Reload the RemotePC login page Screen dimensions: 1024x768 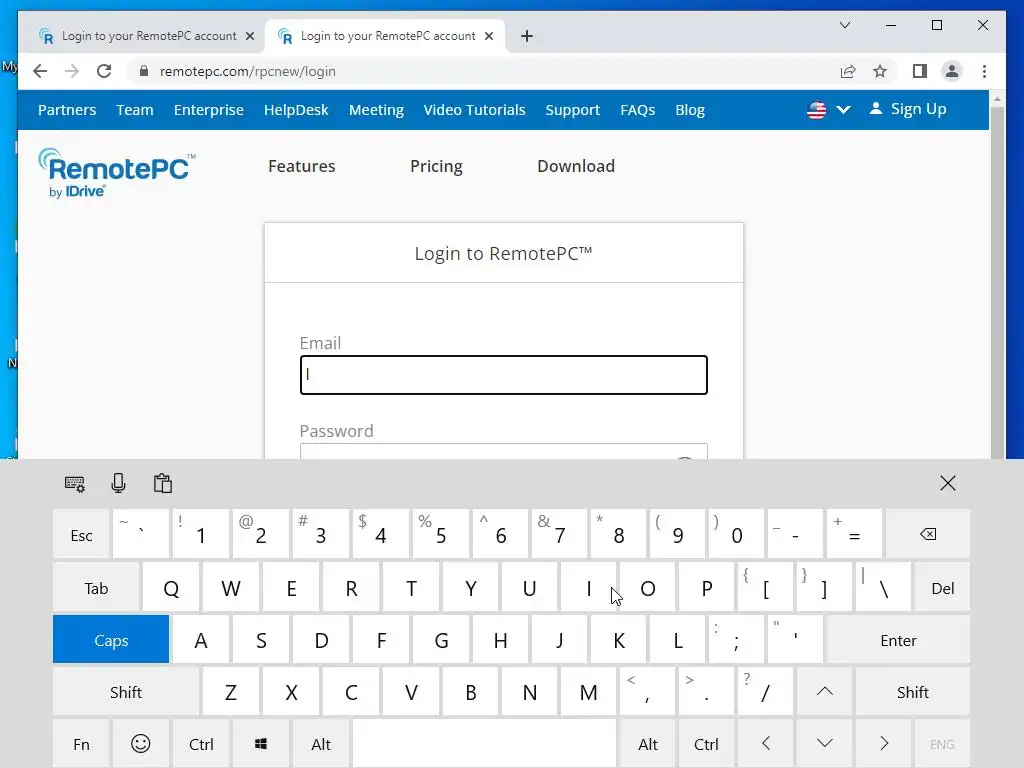[x=104, y=71]
